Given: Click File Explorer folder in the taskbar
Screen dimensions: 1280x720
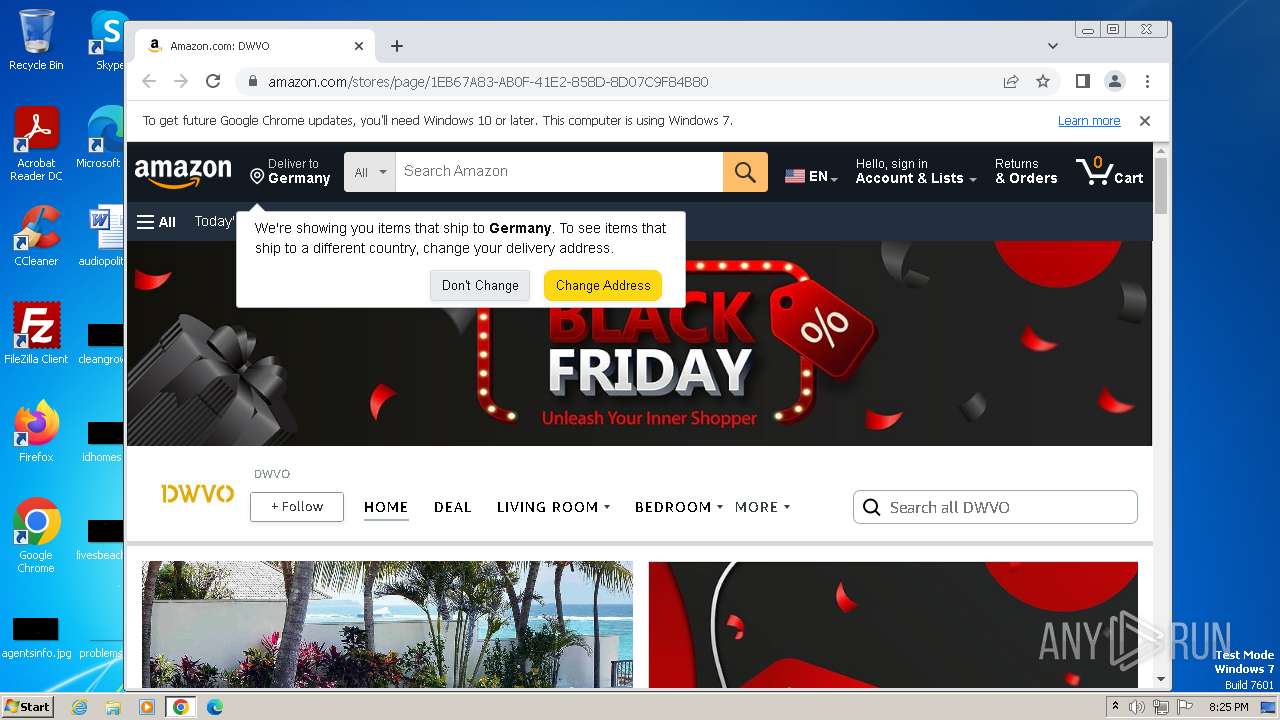Looking at the screenshot, I should pyautogui.click(x=113, y=707).
